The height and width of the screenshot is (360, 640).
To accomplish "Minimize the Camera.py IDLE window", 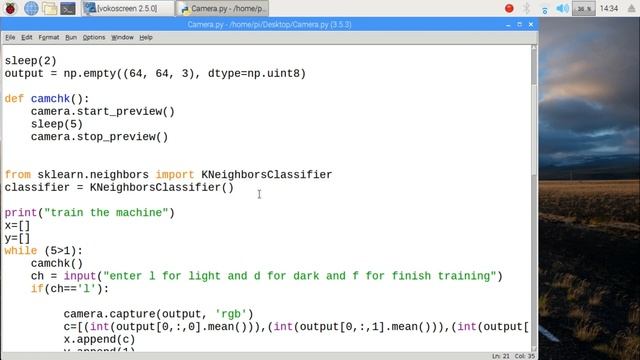I will pos(508,25).
